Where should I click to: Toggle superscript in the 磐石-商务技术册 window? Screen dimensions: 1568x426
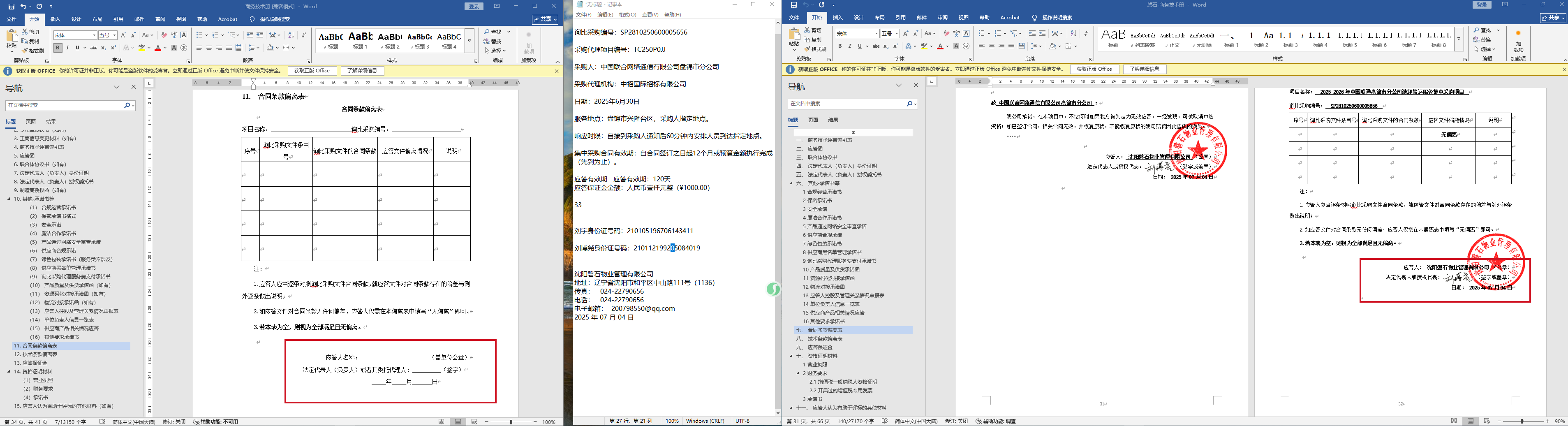(896, 46)
